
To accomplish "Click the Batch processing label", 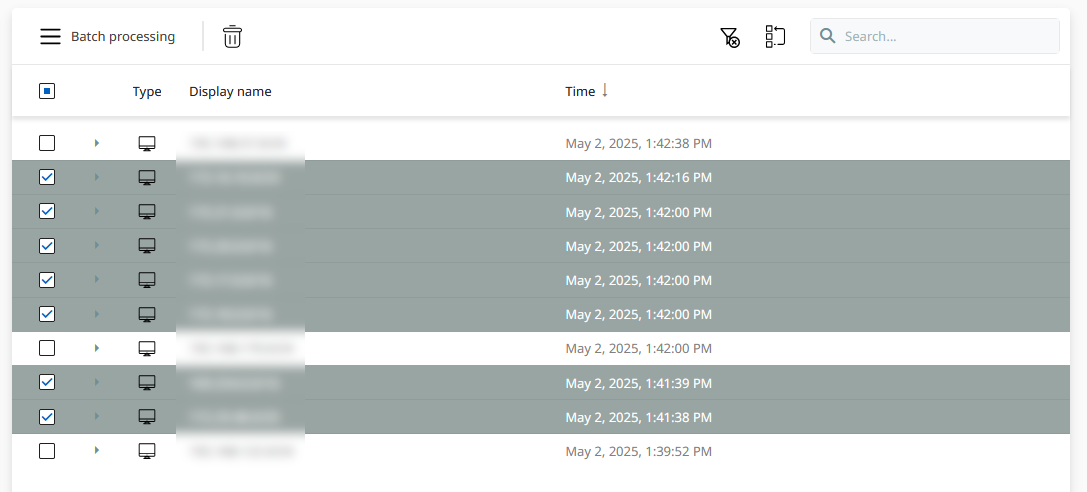I will click(x=123, y=37).
